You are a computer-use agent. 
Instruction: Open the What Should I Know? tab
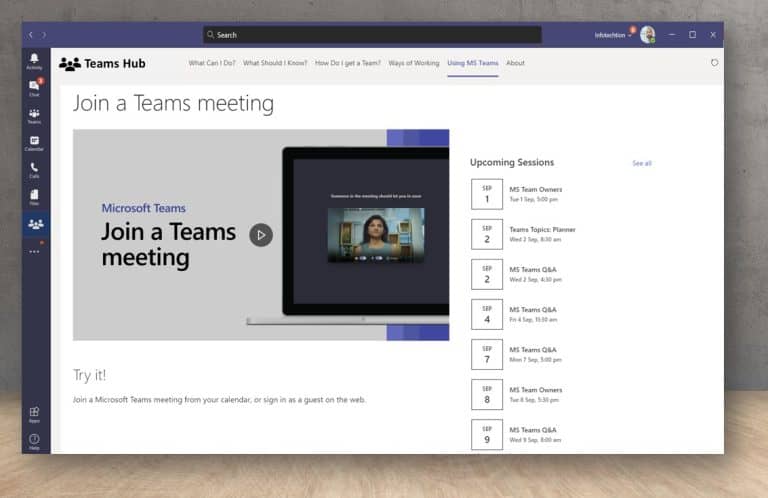[275, 63]
